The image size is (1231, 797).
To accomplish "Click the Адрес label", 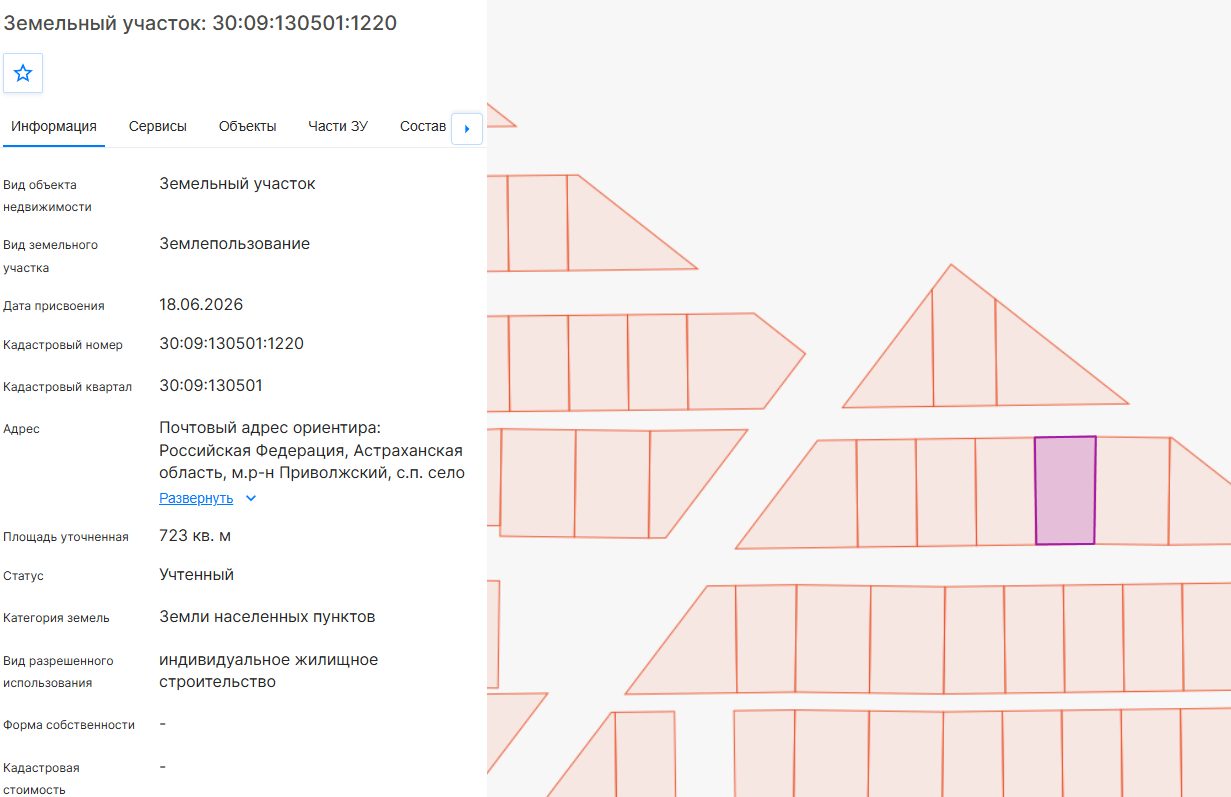I will point(21,429).
